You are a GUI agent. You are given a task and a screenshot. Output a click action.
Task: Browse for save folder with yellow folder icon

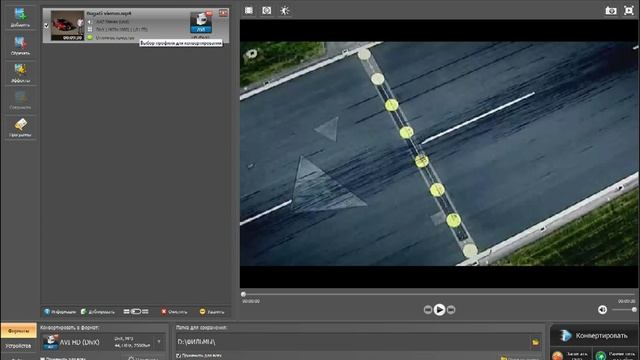click(535, 342)
